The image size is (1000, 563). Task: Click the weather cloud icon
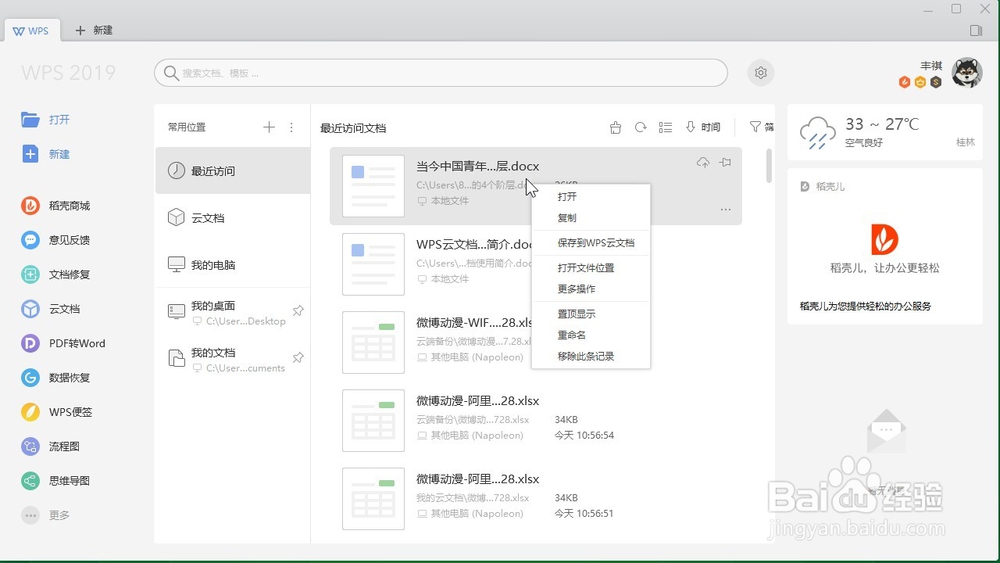818,132
